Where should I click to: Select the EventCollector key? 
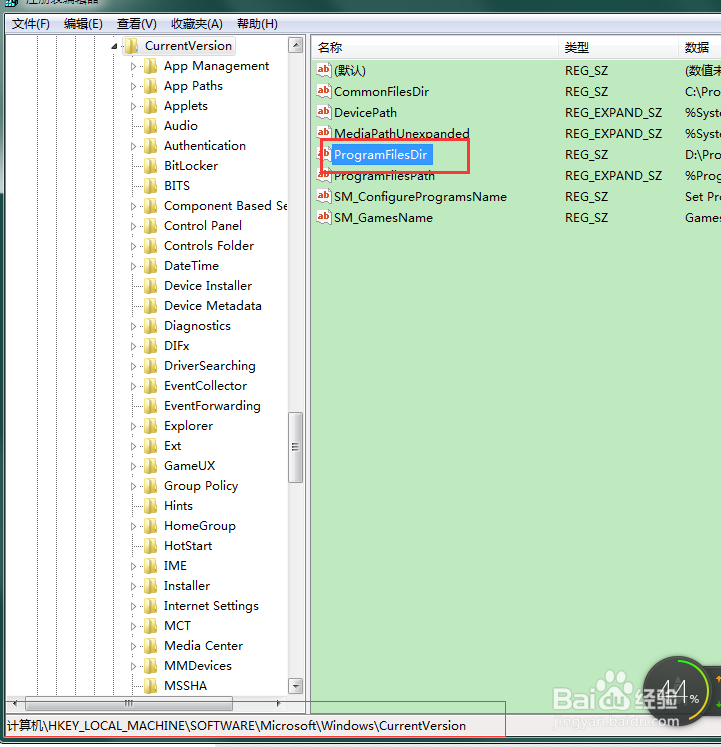pos(205,386)
